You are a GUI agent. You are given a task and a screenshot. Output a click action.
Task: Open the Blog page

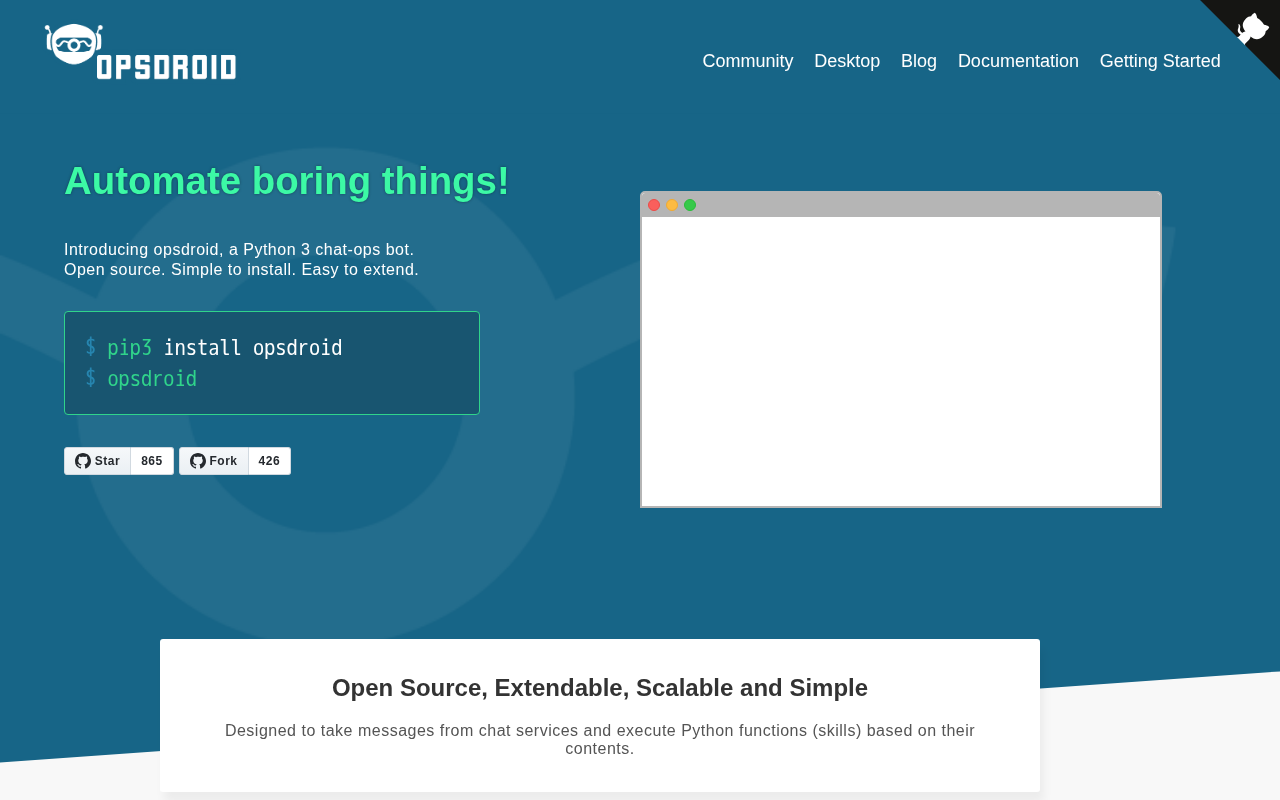click(919, 61)
